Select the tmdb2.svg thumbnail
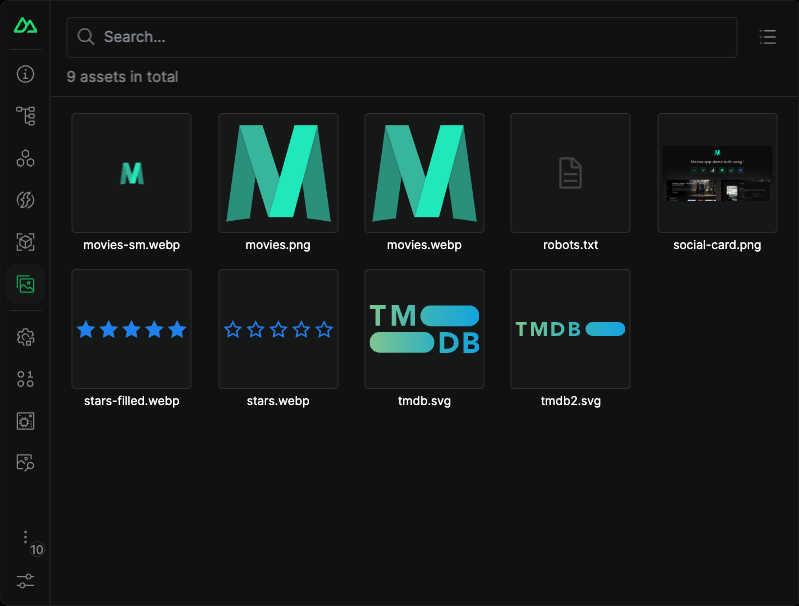This screenshot has height=606, width=799. [571, 329]
